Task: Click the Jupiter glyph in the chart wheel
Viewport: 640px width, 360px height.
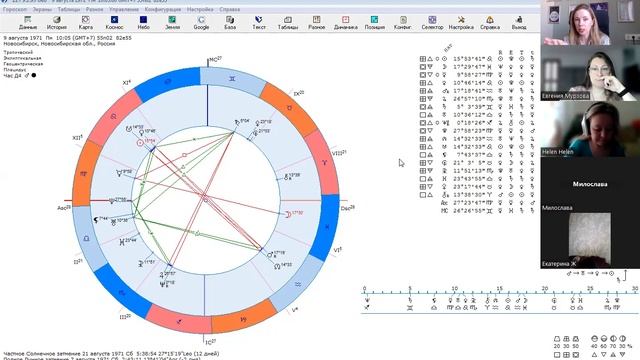Action: (162, 275)
